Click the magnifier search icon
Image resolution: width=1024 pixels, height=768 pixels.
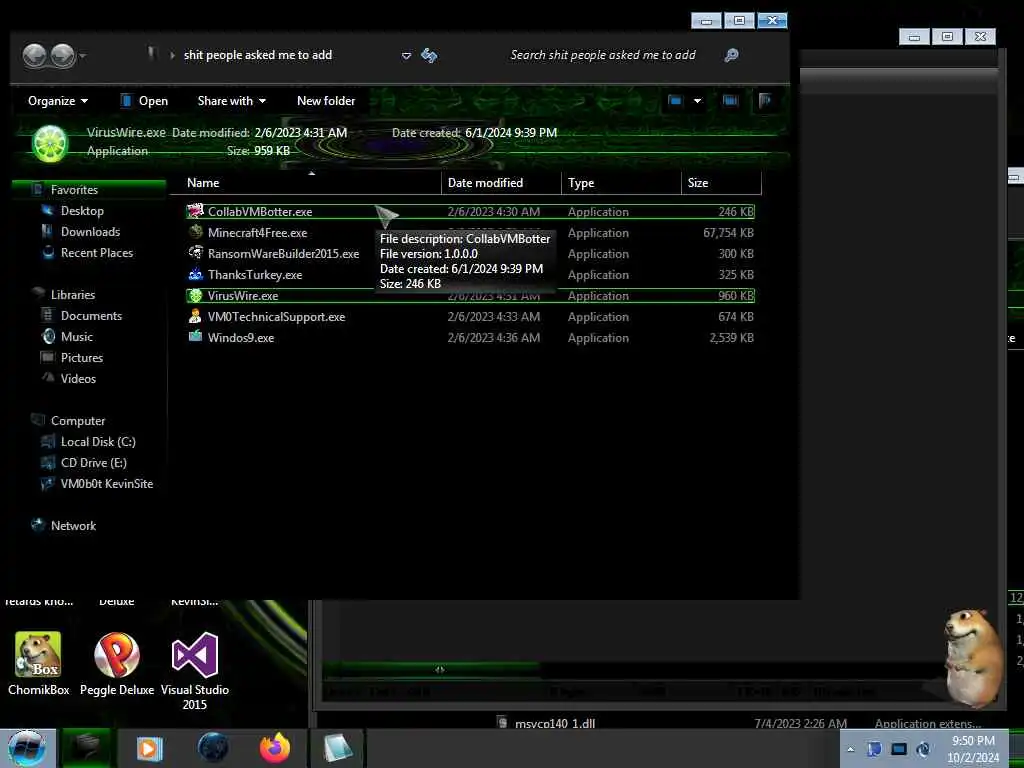(x=731, y=56)
